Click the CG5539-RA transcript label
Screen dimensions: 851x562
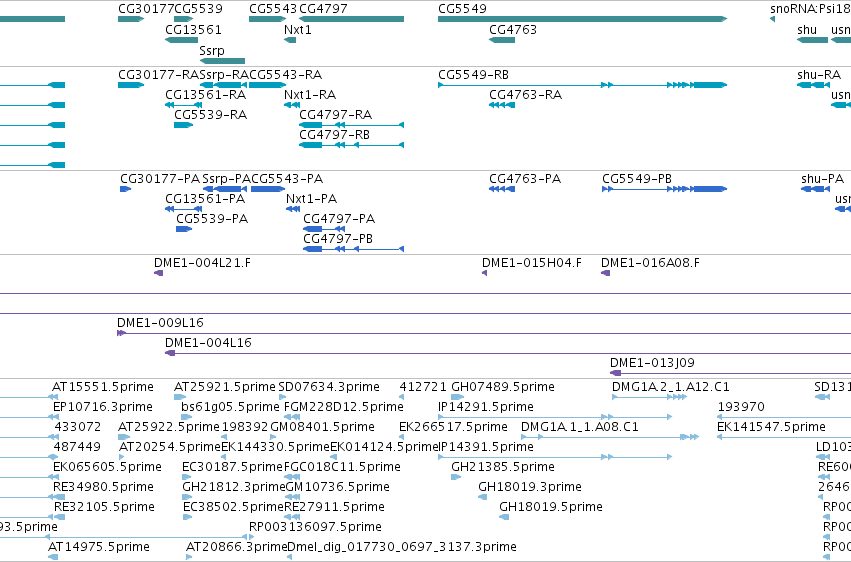tap(211, 114)
